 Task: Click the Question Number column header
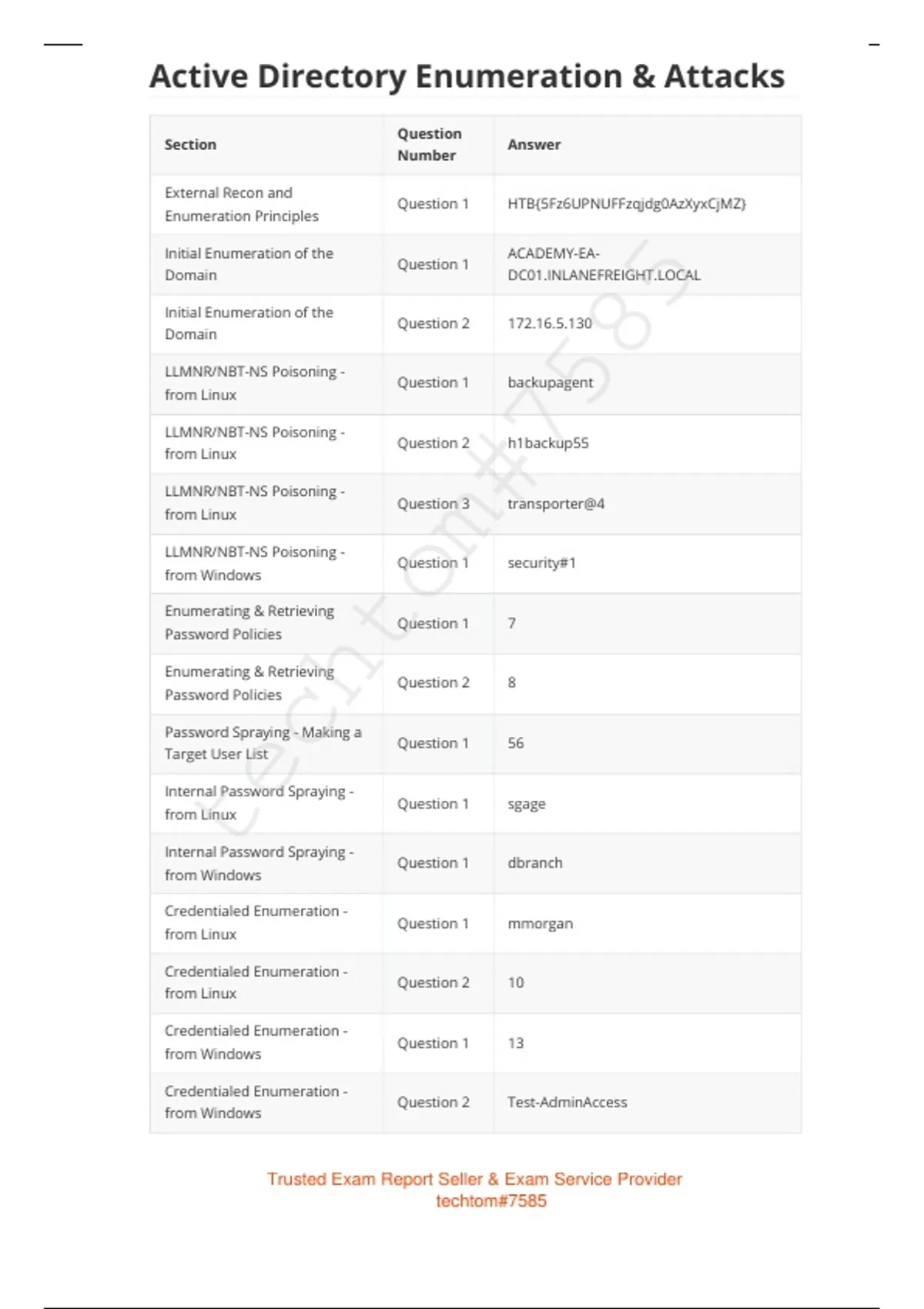(429, 145)
